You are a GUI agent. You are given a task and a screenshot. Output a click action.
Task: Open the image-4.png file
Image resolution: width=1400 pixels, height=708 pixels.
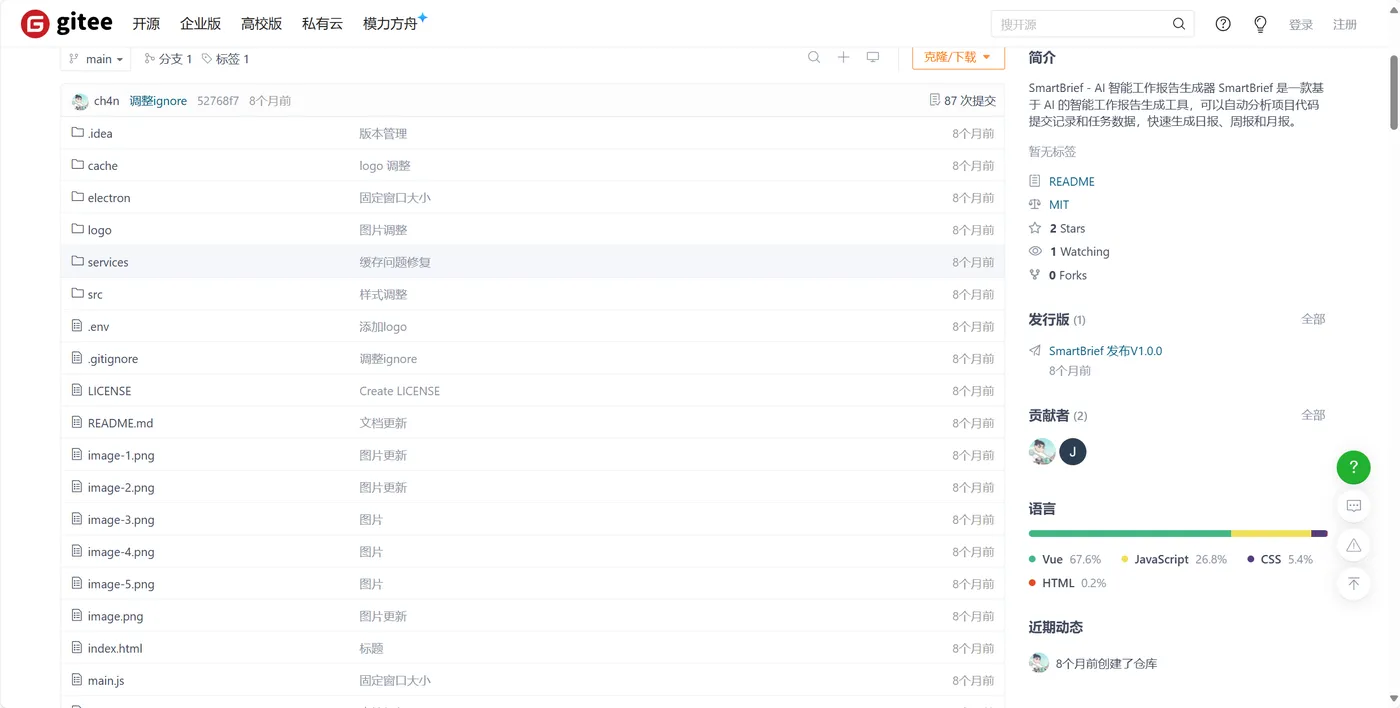pos(121,551)
